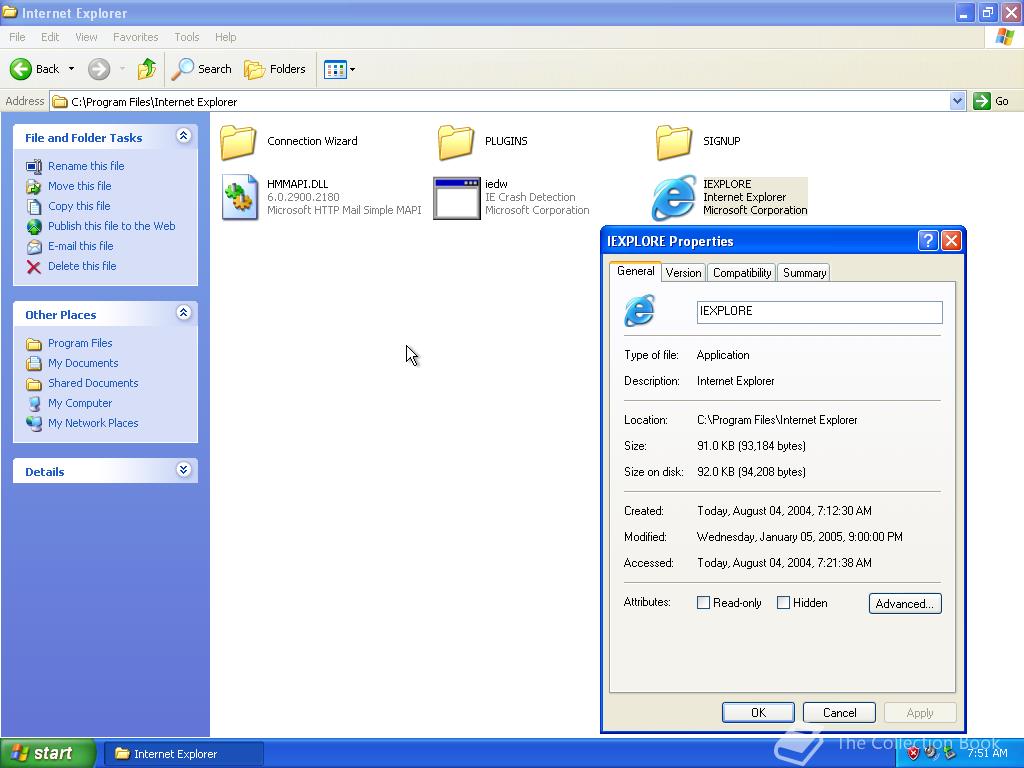1024x768 pixels.
Task: Click Delete this file
Action: pyautogui.click(x=82, y=266)
